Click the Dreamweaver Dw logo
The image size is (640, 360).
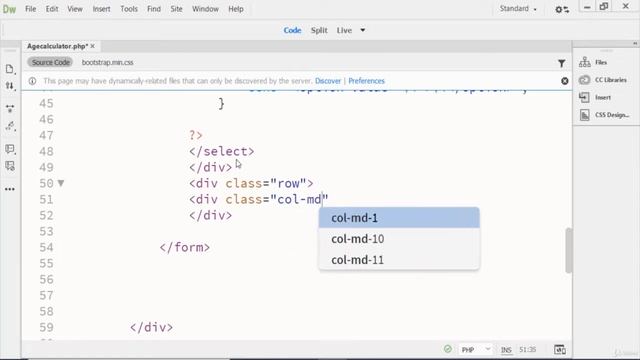[x=9, y=9]
